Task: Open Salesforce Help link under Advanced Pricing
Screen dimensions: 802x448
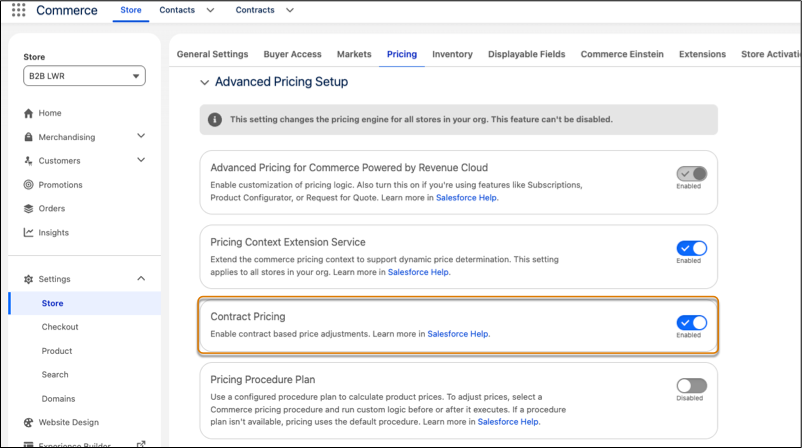Action: (466, 198)
